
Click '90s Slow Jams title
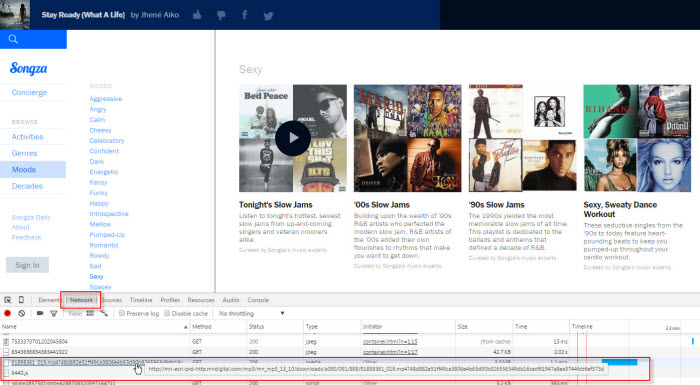coord(496,205)
